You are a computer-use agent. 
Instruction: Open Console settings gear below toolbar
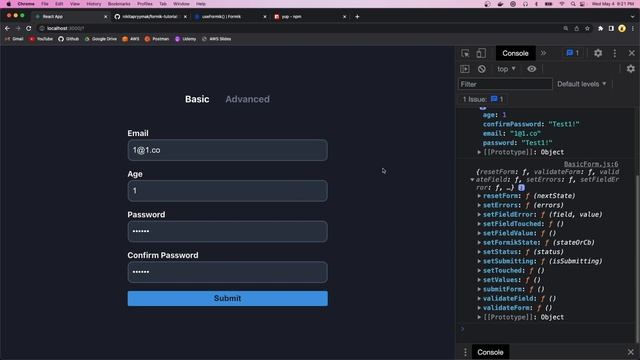(631, 69)
